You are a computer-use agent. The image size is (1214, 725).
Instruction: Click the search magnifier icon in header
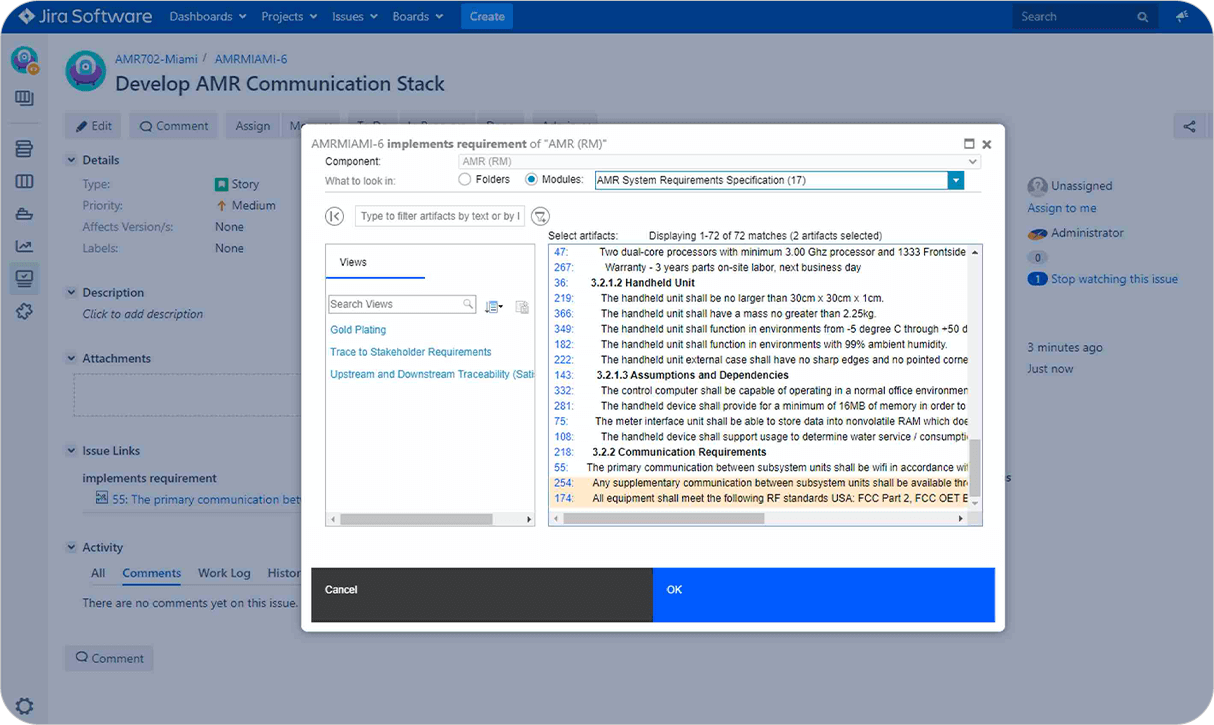point(1142,17)
